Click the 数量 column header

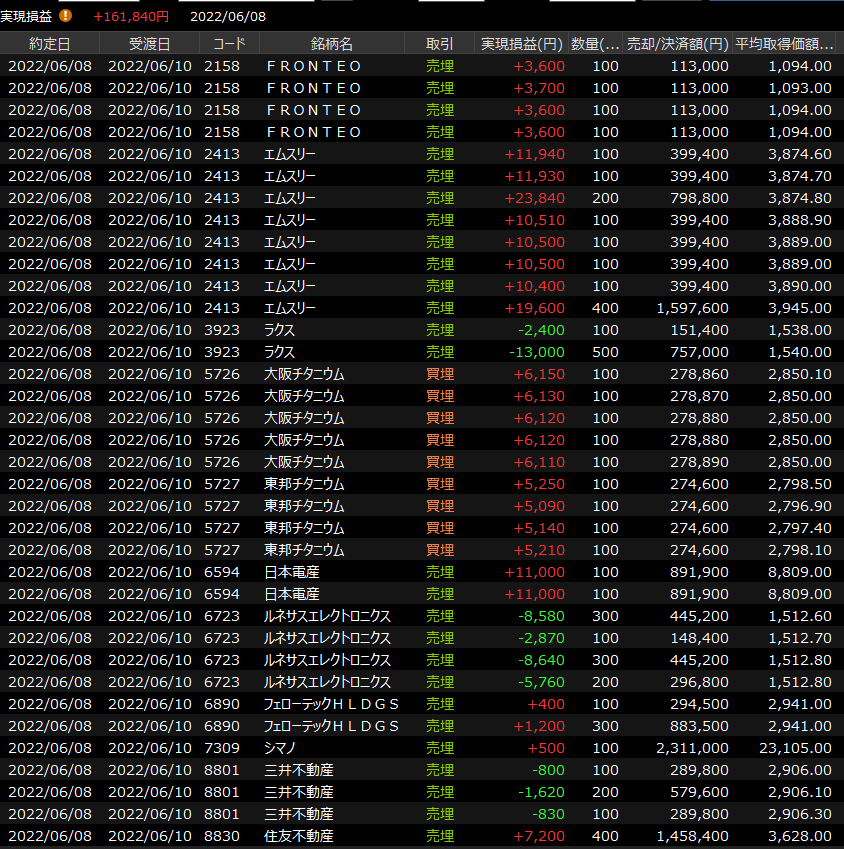coord(596,44)
